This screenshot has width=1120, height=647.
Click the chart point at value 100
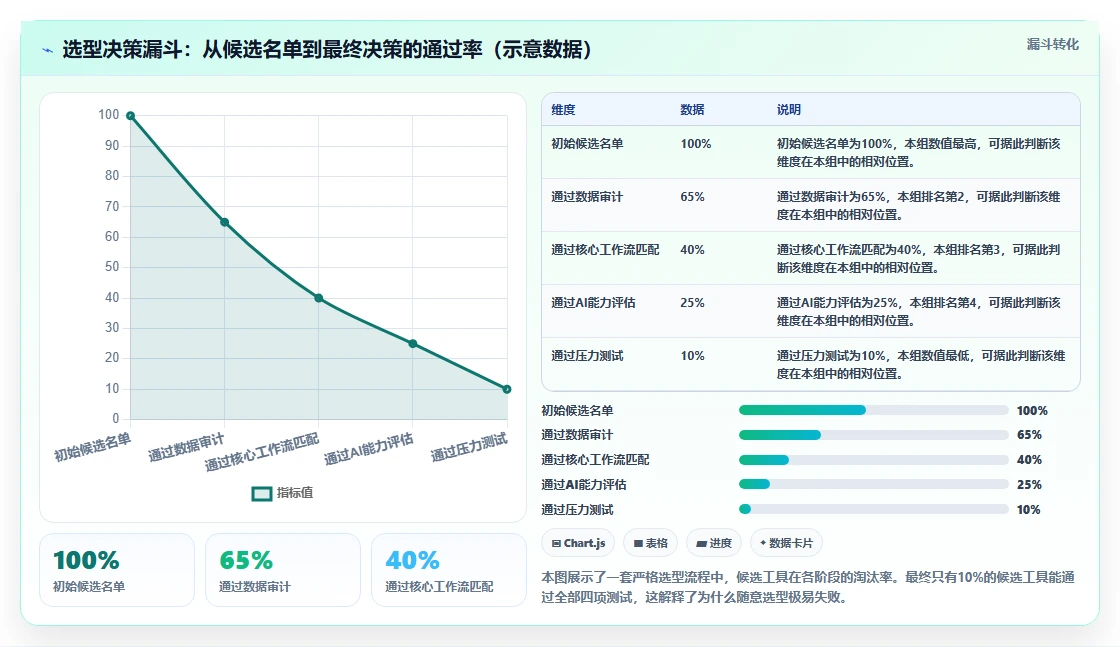(x=131, y=116)
